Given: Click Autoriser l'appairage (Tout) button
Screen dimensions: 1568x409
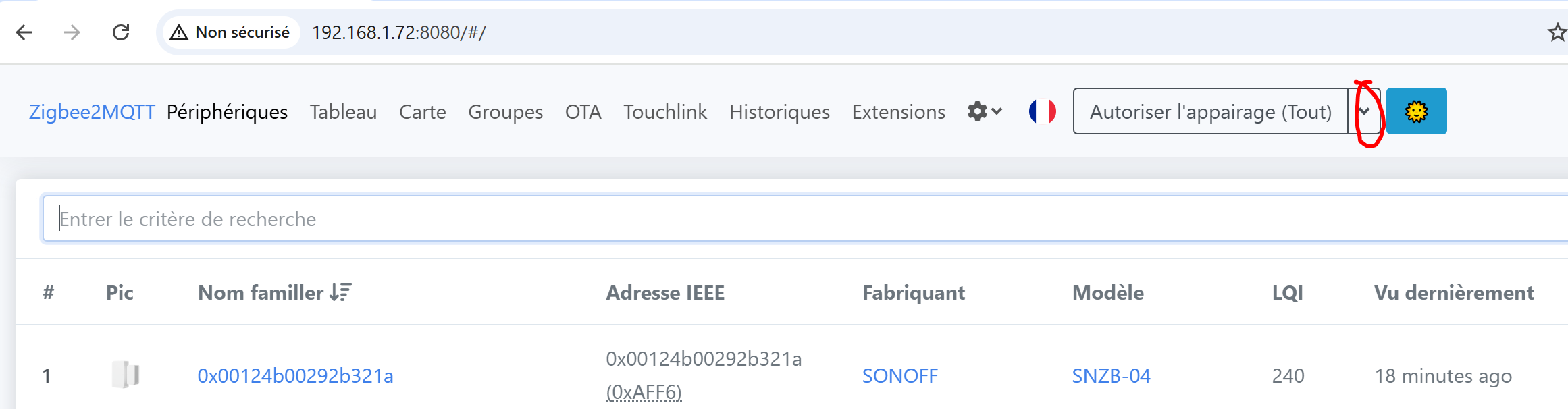Looking at the screenshot, I should coord(1211,111).
